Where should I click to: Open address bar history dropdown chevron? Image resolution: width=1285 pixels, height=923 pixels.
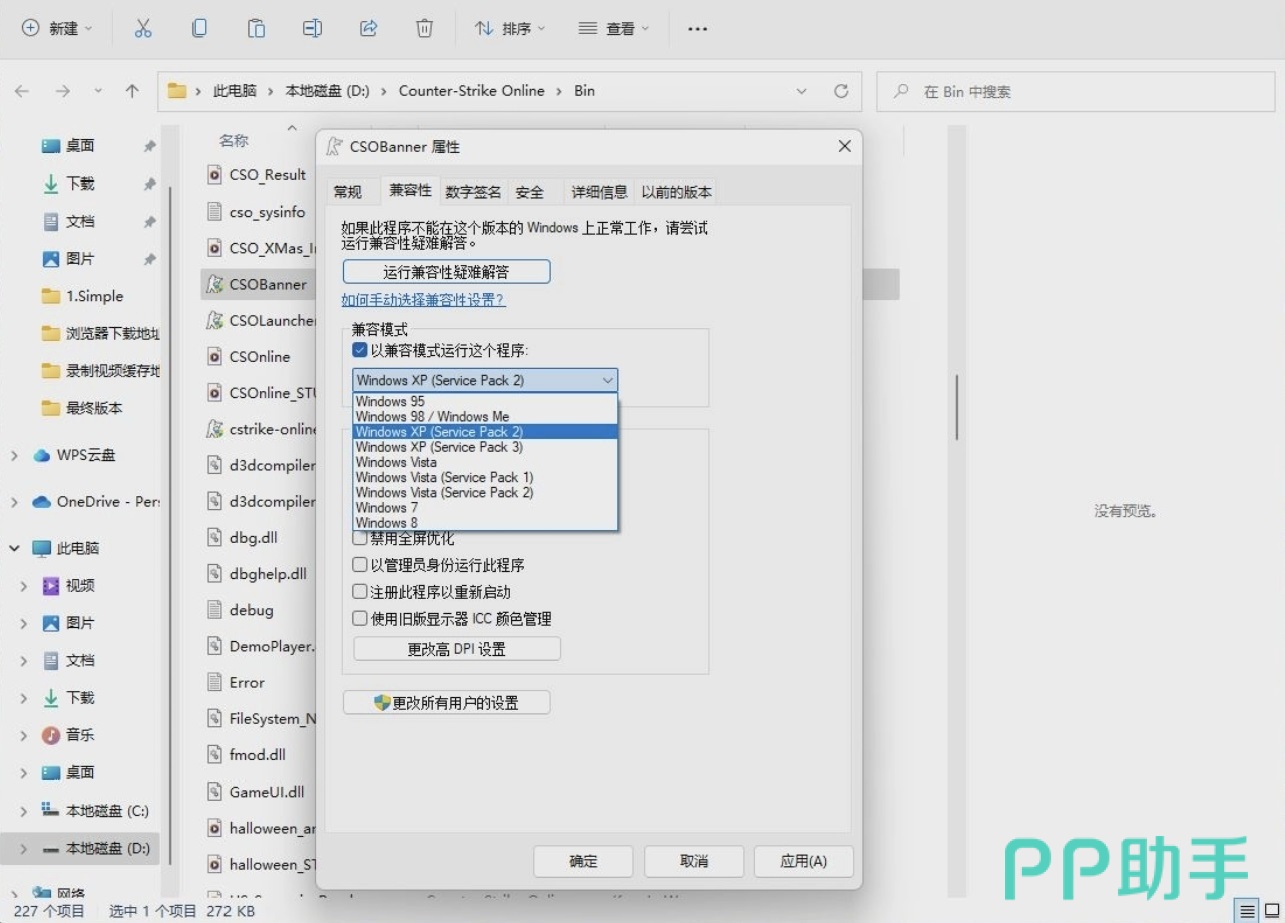tap(801, 91)
